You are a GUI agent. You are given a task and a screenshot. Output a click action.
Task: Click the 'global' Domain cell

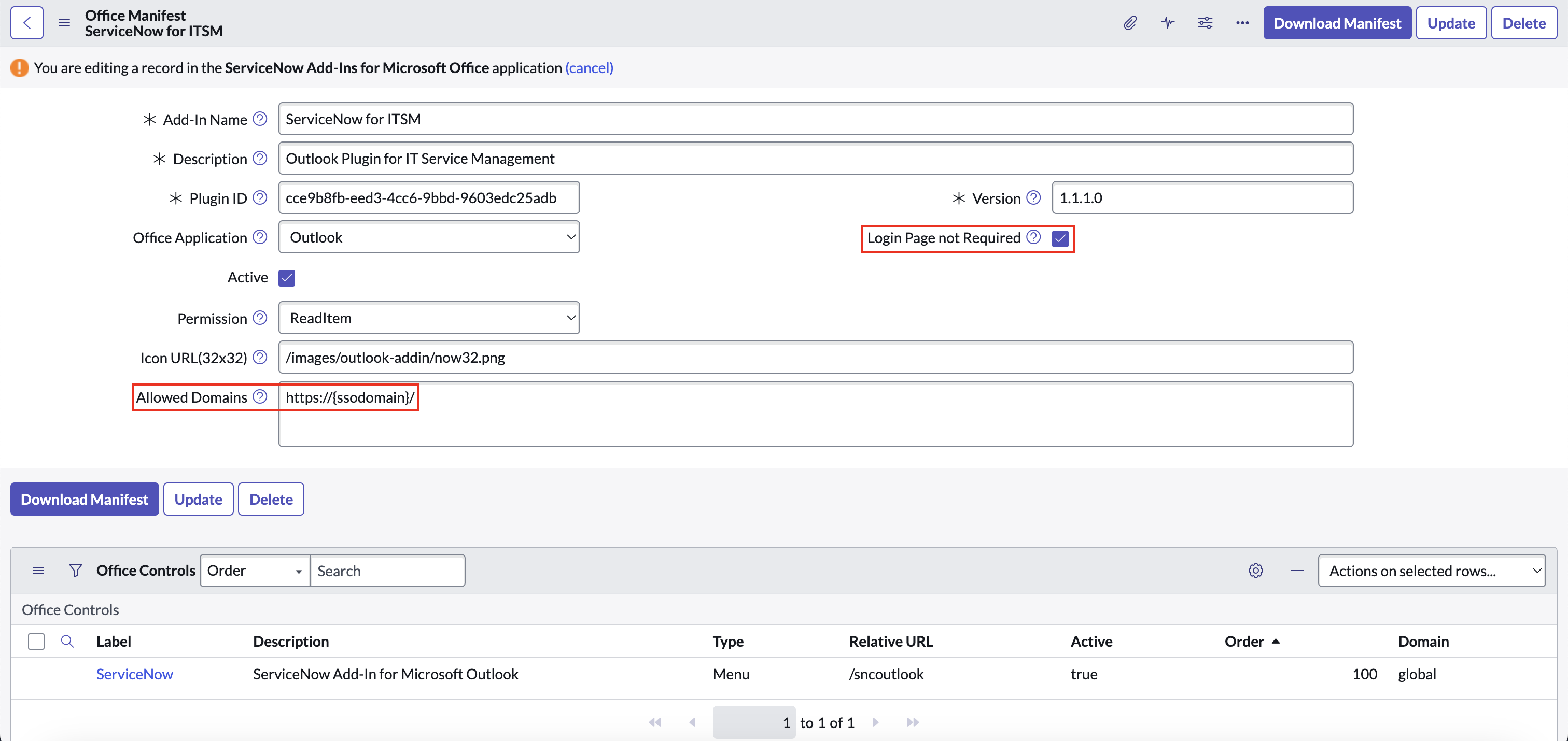click(1417, 674)
